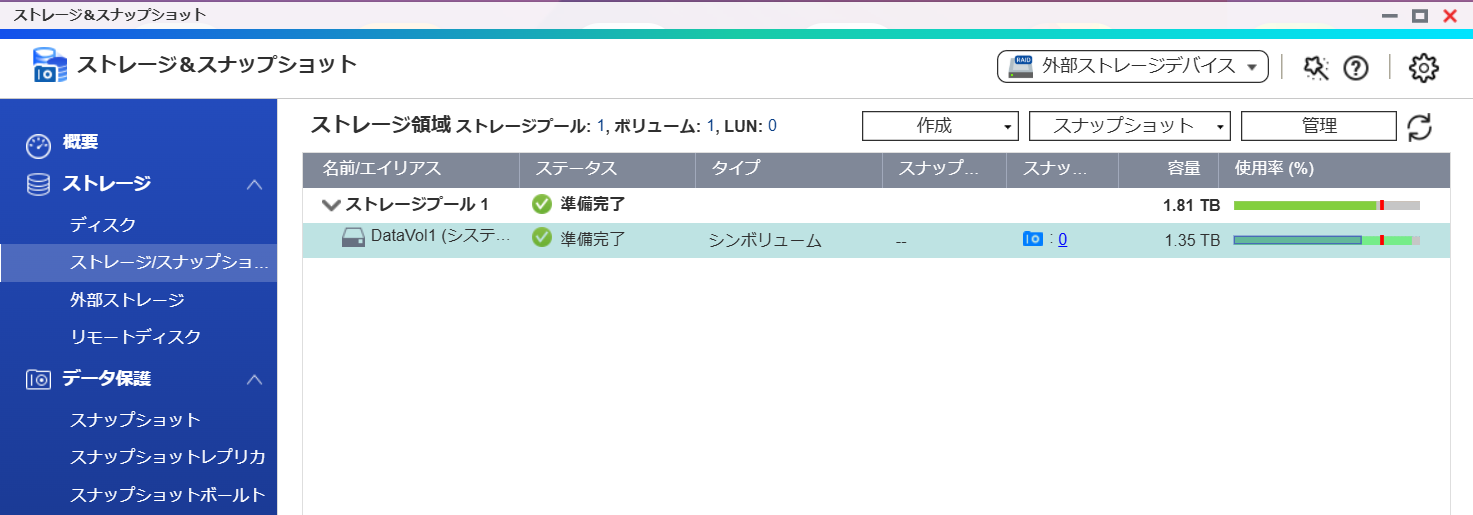Click the help question mark icon

(1355, 68)
